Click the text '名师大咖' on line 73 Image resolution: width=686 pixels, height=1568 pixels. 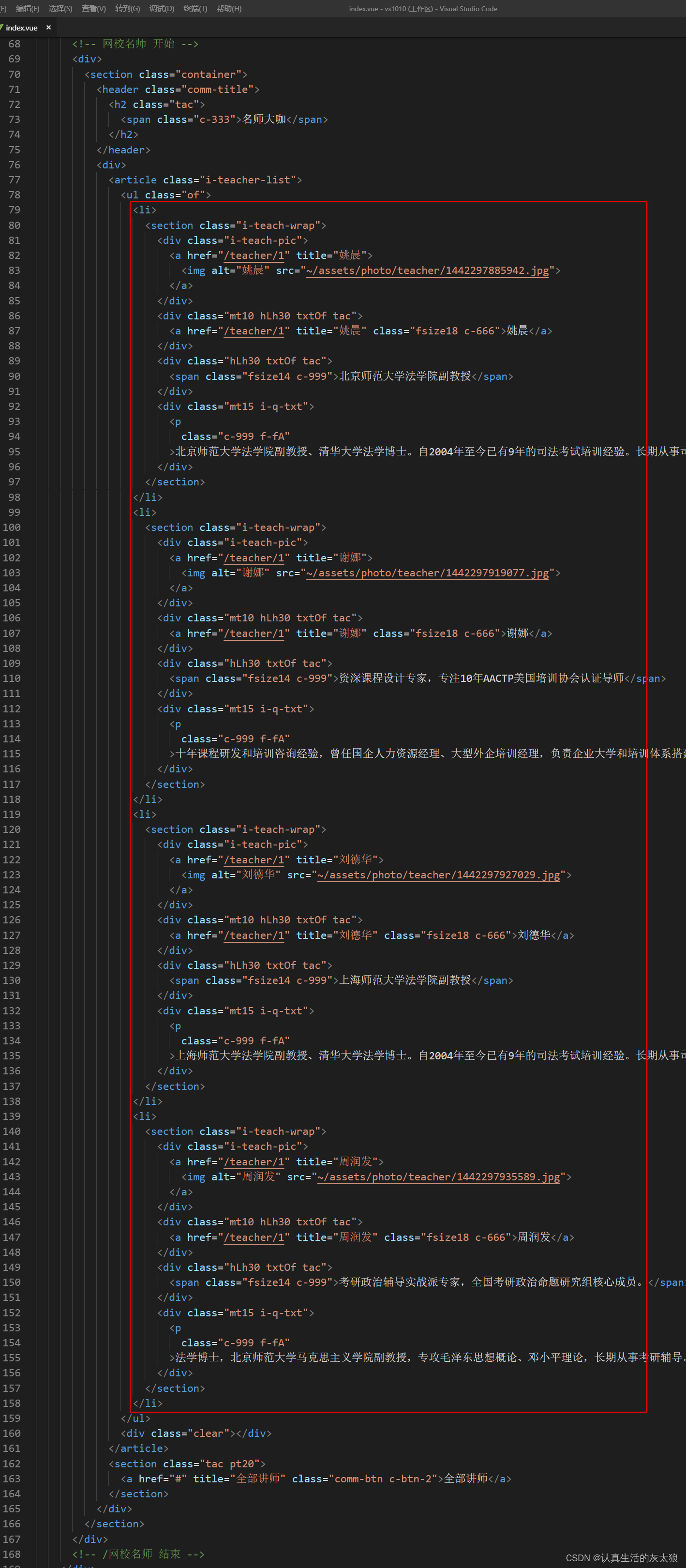pyautogui.click(x=264, y=120)
